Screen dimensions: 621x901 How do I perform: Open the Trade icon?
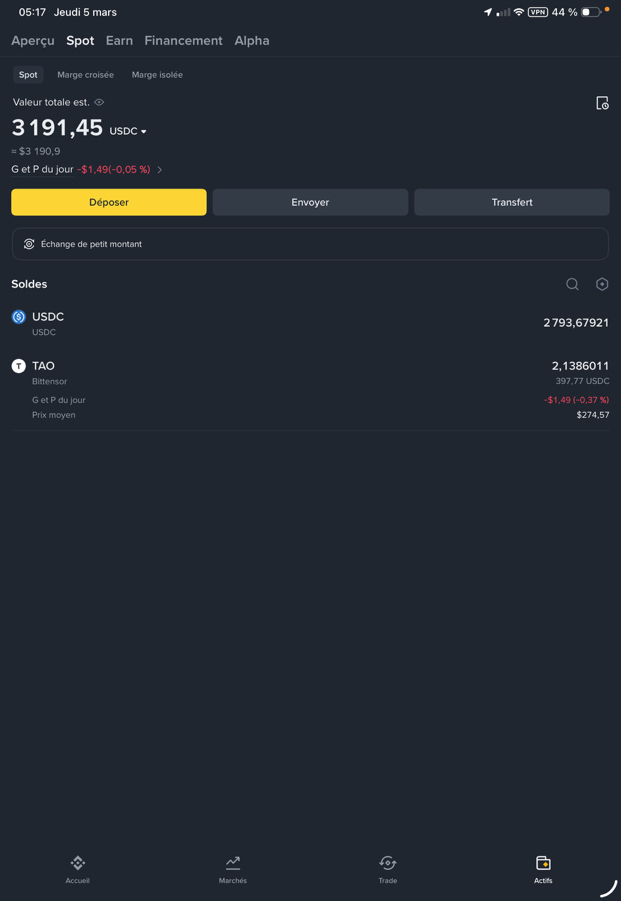388,863
